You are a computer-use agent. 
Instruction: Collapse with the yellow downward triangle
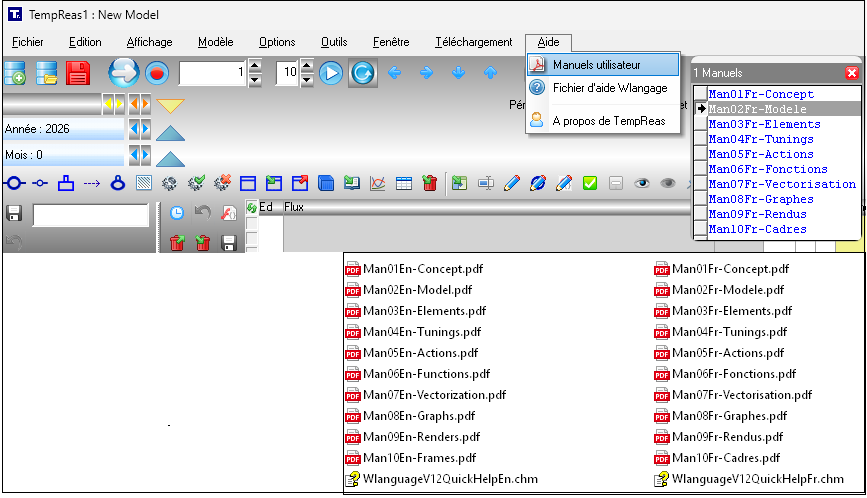[170, 105]
